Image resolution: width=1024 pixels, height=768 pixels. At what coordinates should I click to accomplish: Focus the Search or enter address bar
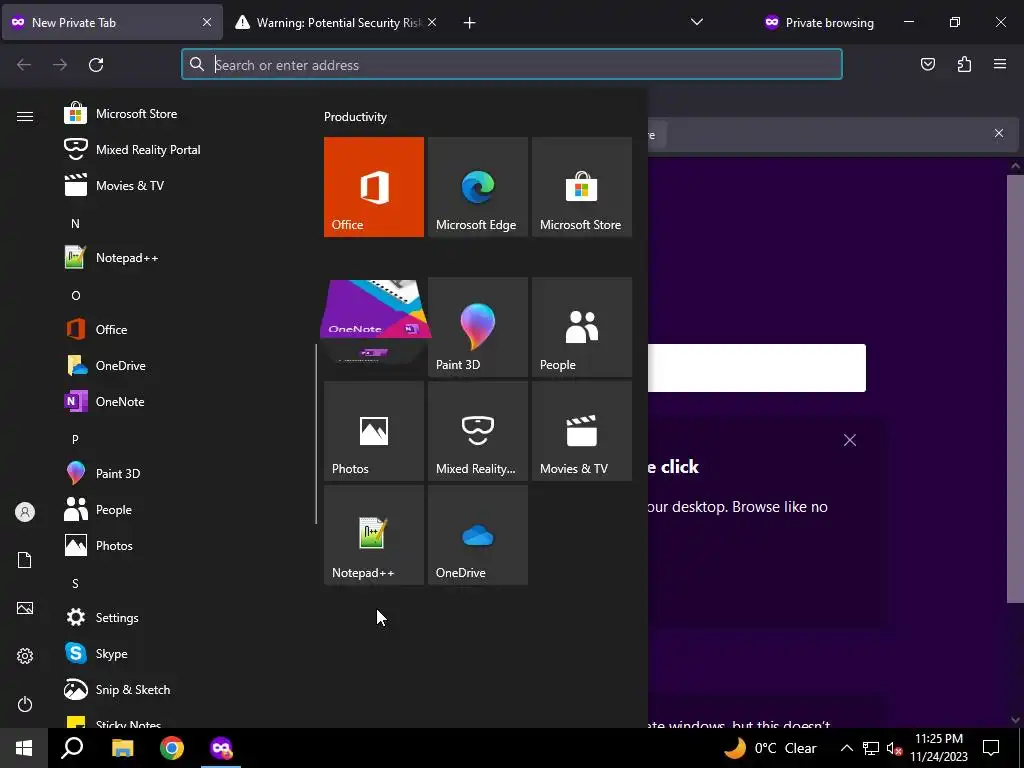pyautogui.click(x=512, y=64)
